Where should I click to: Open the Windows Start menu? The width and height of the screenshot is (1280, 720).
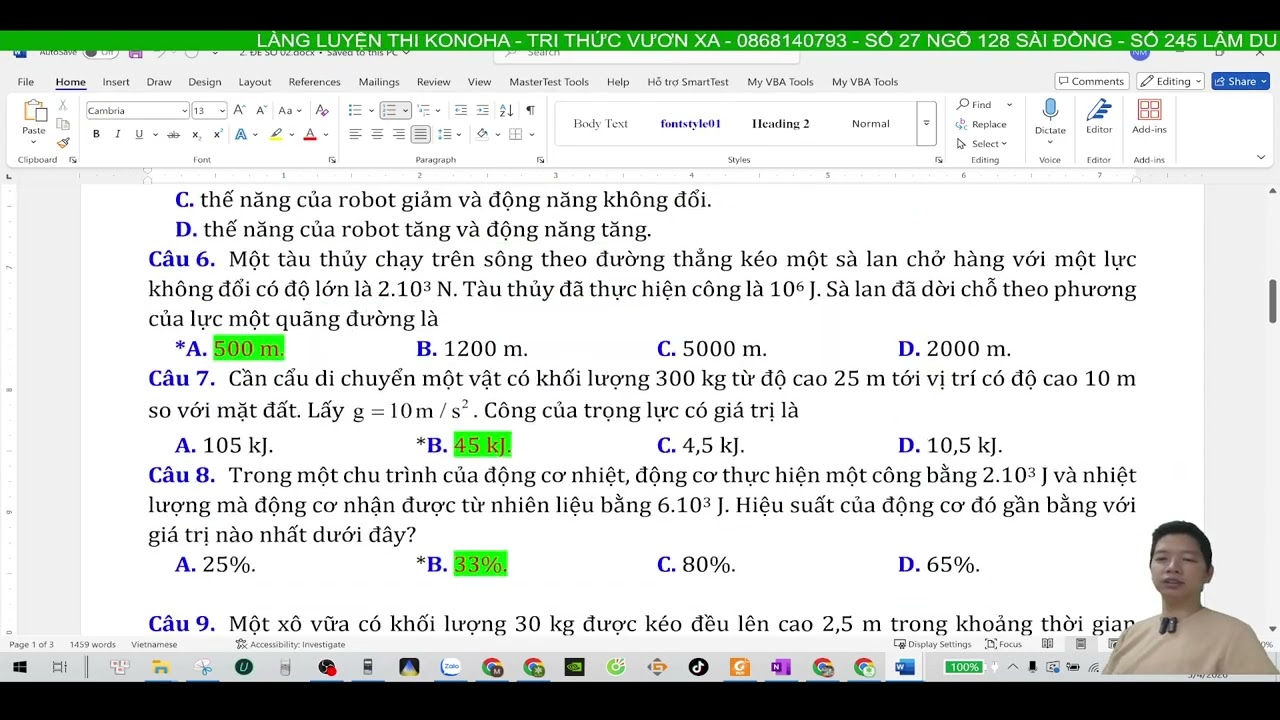click(19, 667)
